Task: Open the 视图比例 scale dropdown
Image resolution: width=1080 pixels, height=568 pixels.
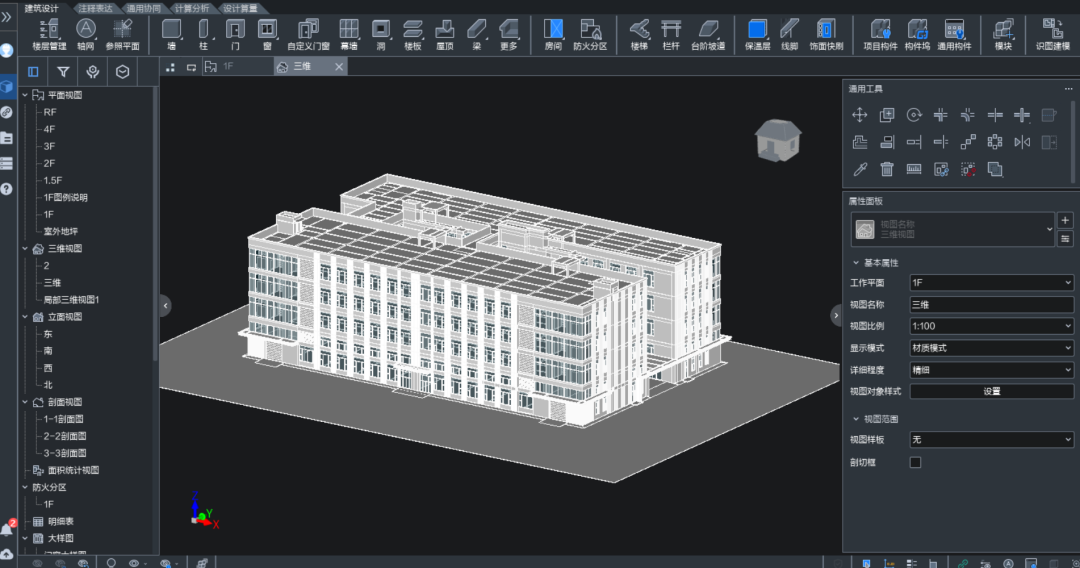Action: pos(992,326)
